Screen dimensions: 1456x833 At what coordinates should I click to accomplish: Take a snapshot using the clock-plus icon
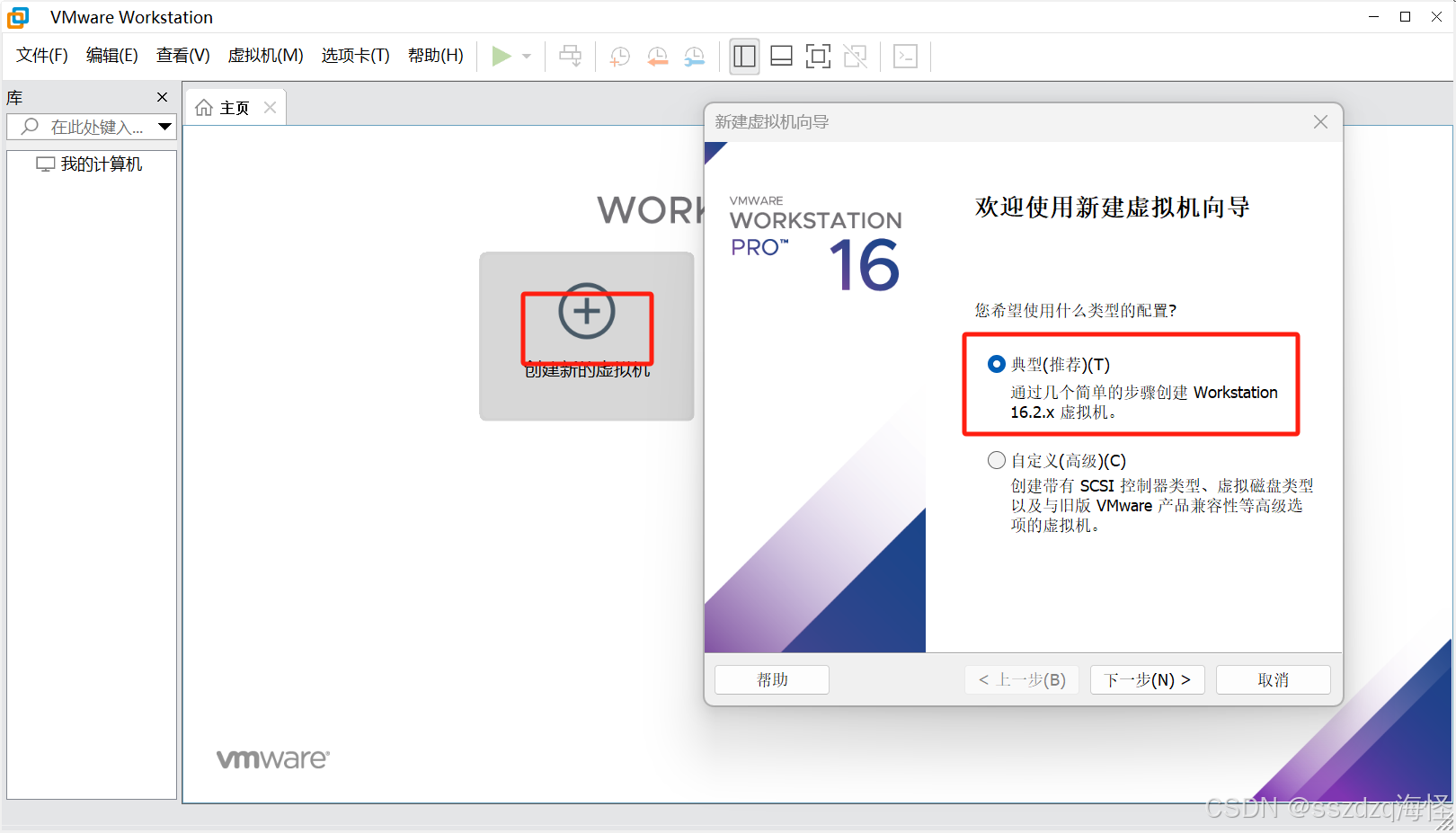point(619,57)
